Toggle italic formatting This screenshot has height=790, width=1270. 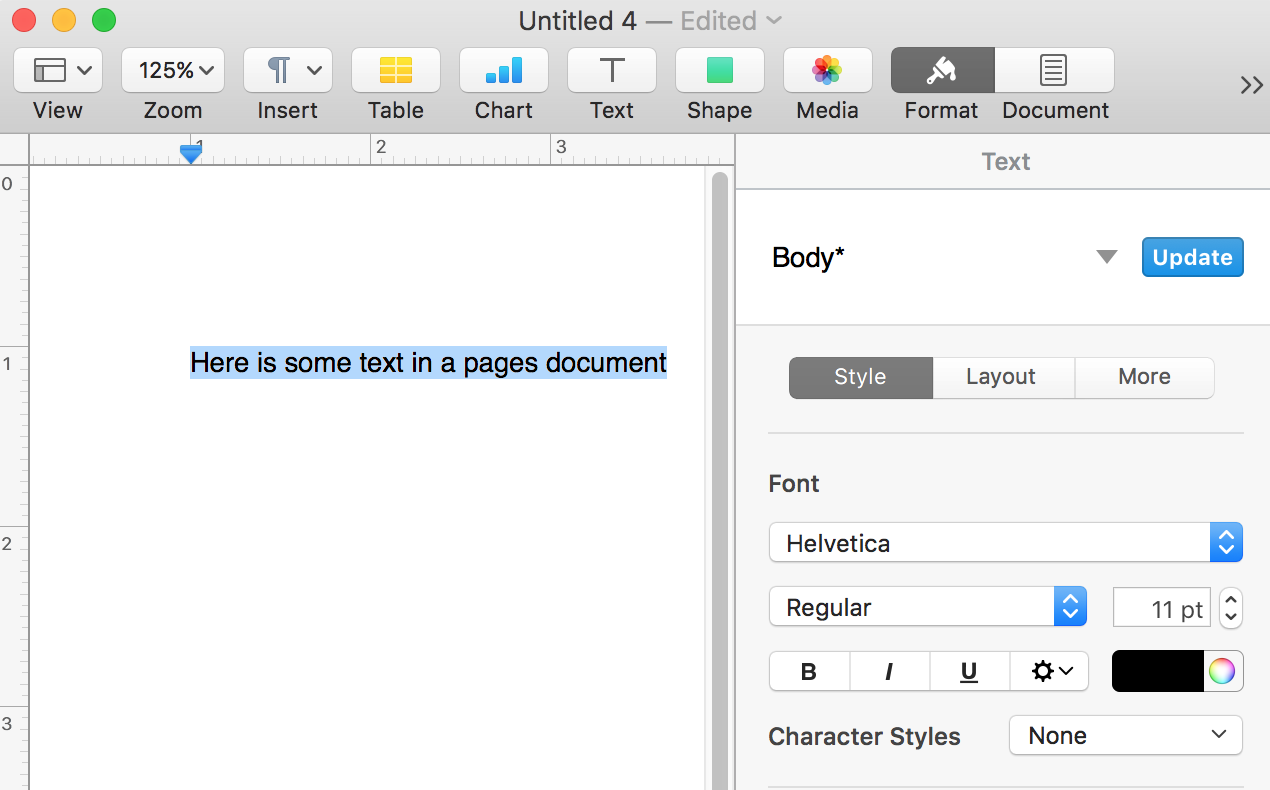coord(889,671)
